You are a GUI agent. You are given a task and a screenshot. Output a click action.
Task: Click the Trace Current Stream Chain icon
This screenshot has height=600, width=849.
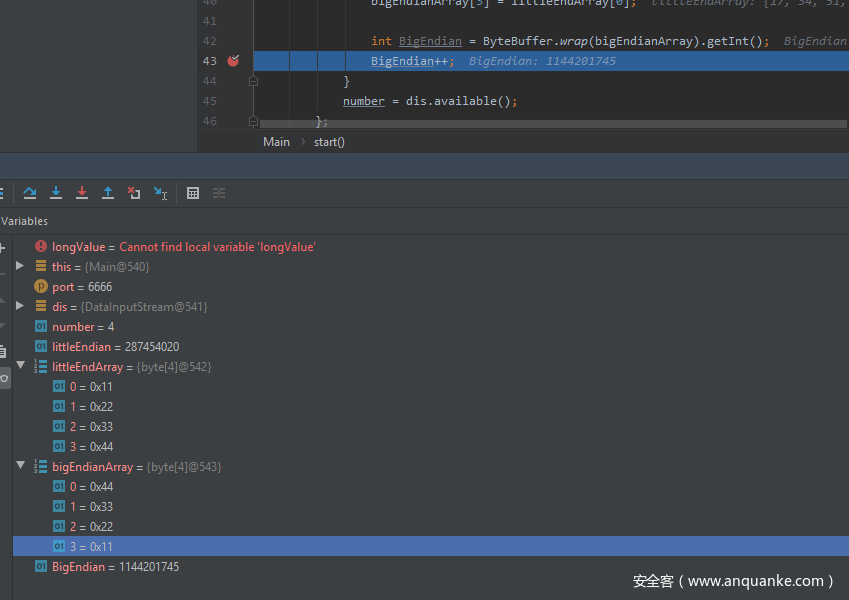coord(219,193)
